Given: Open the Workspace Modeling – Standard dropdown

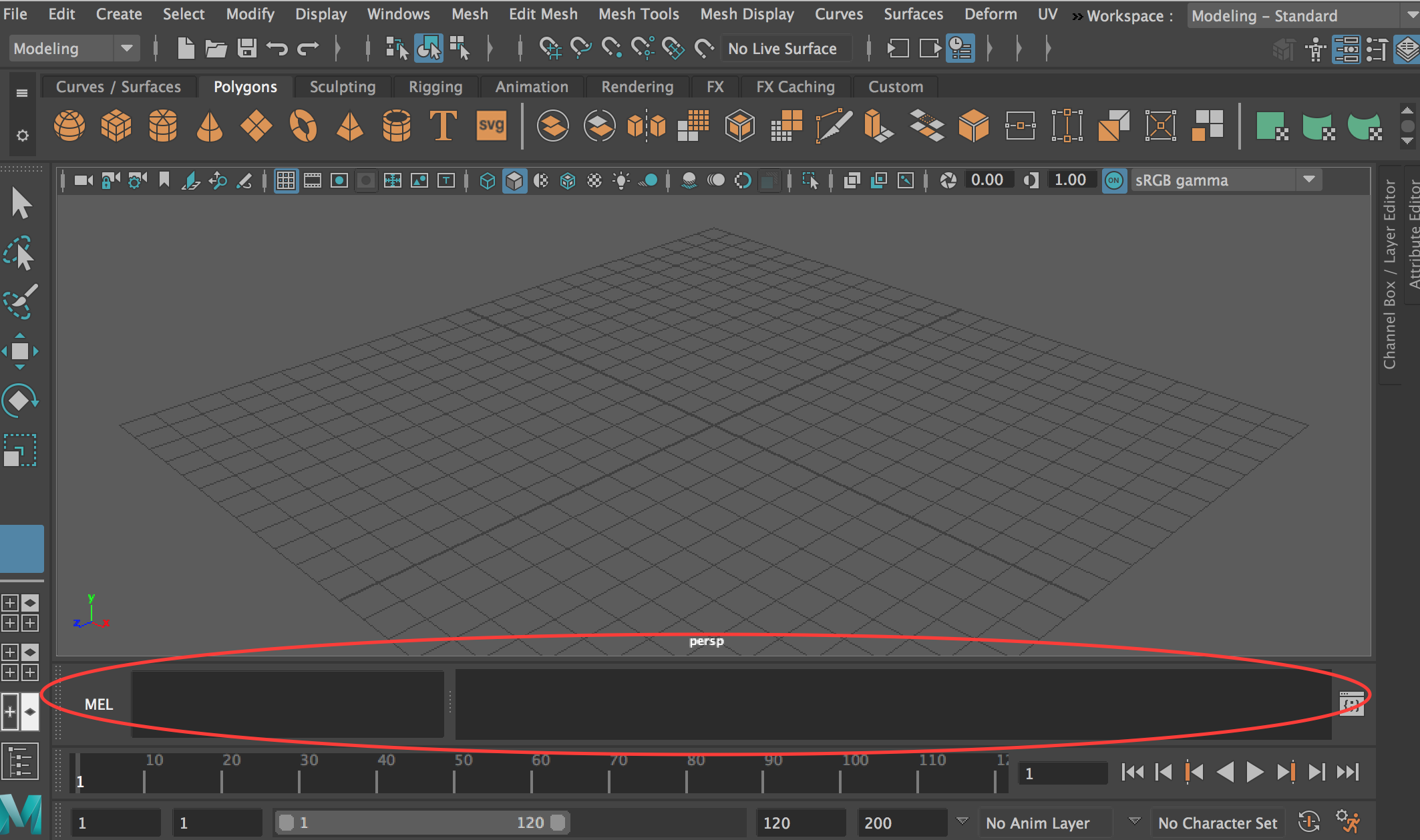Looking at the screenshot, I should point(1302,15).
